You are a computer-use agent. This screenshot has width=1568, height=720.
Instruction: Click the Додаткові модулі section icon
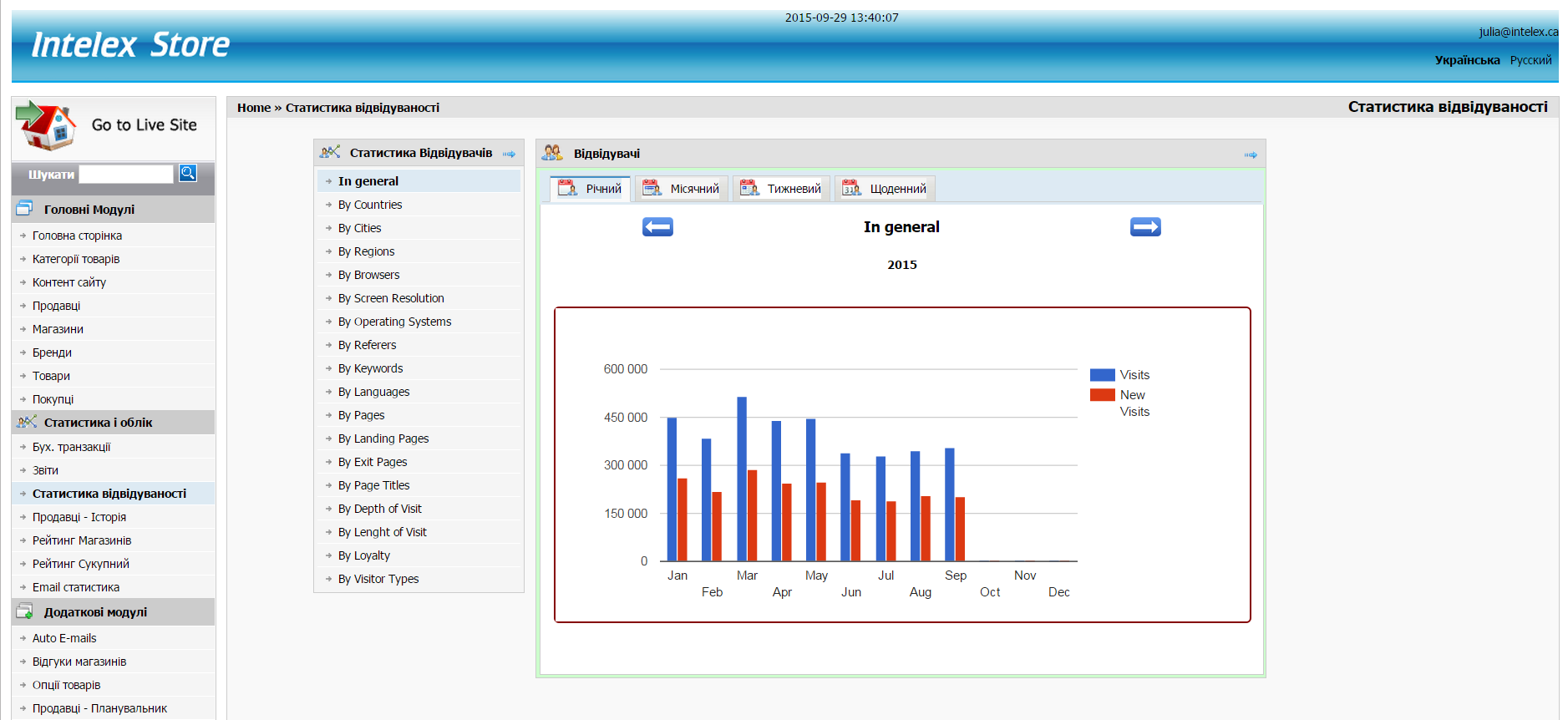click(x=24, y=611)
